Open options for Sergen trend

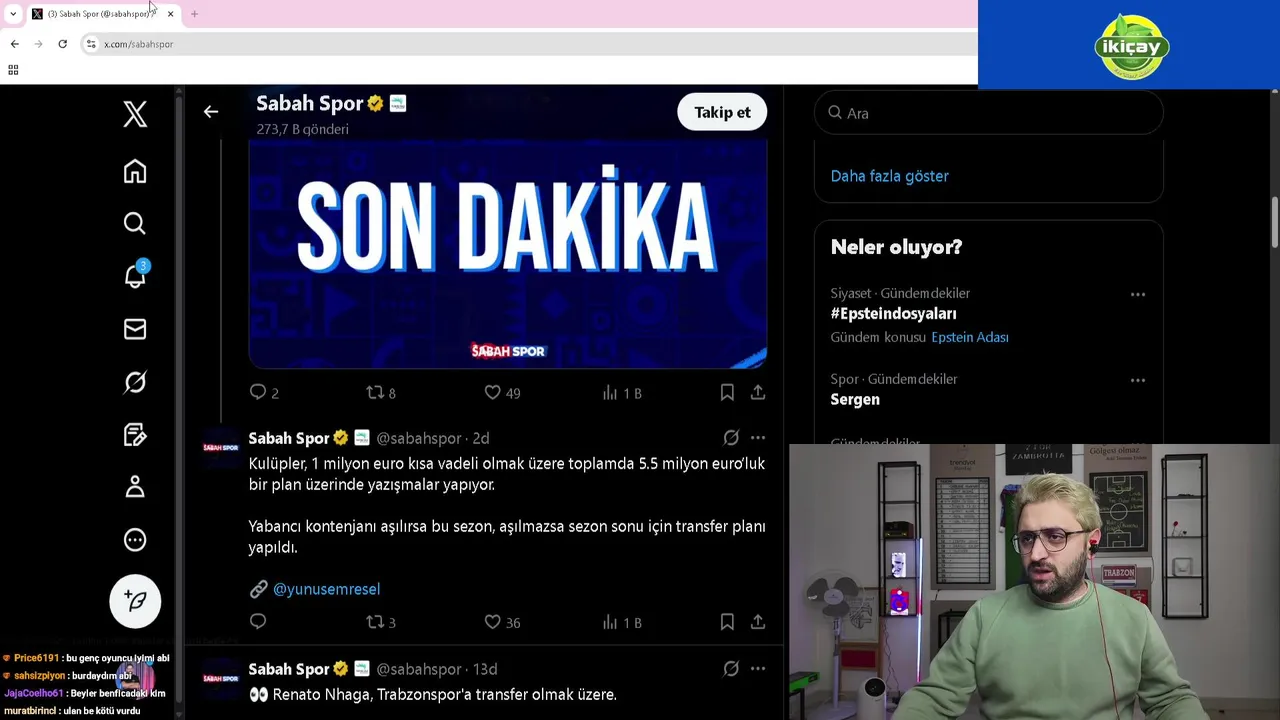point(1138,380)
